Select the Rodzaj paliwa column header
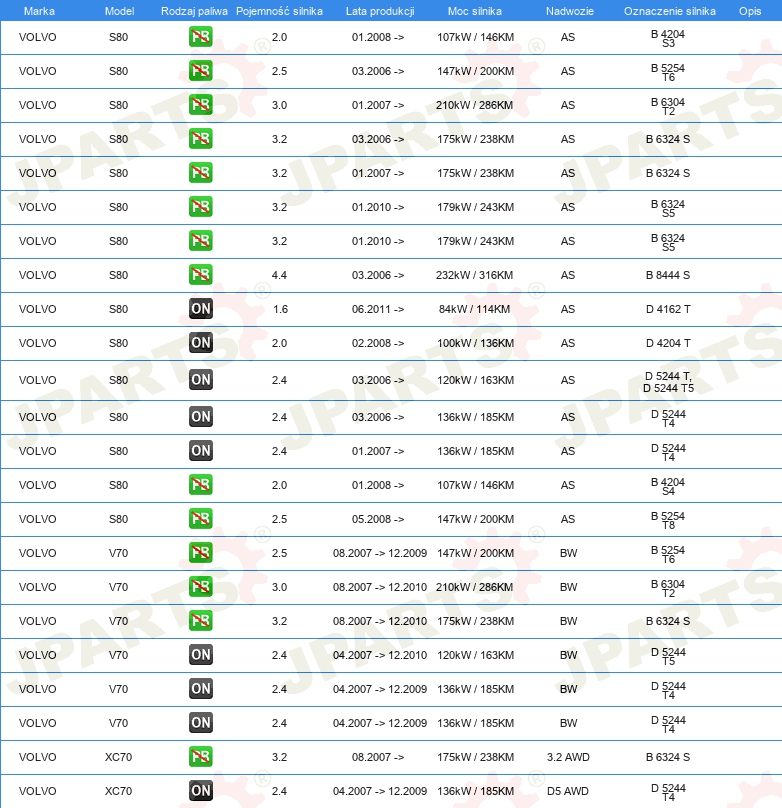The width and height of the screenshot is (782, 808). (194, 11)
